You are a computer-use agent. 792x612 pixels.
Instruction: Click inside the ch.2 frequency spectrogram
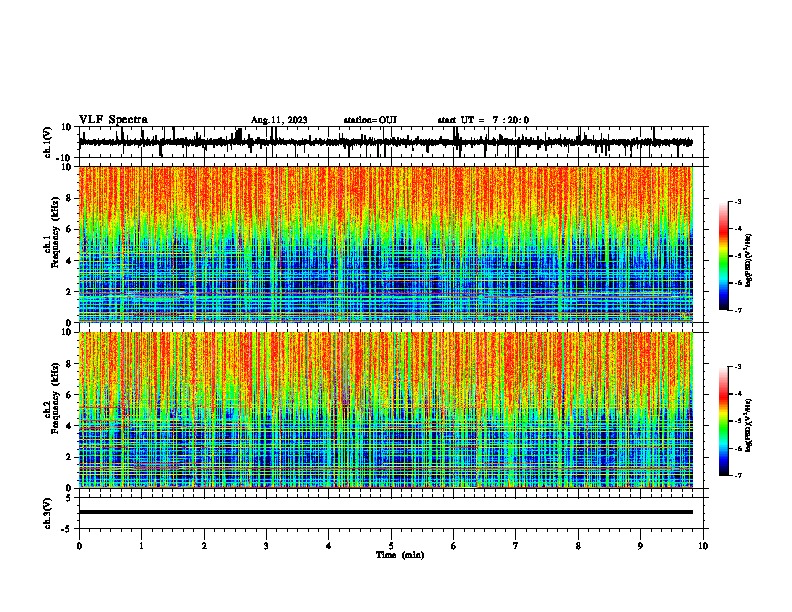[386, 410]
